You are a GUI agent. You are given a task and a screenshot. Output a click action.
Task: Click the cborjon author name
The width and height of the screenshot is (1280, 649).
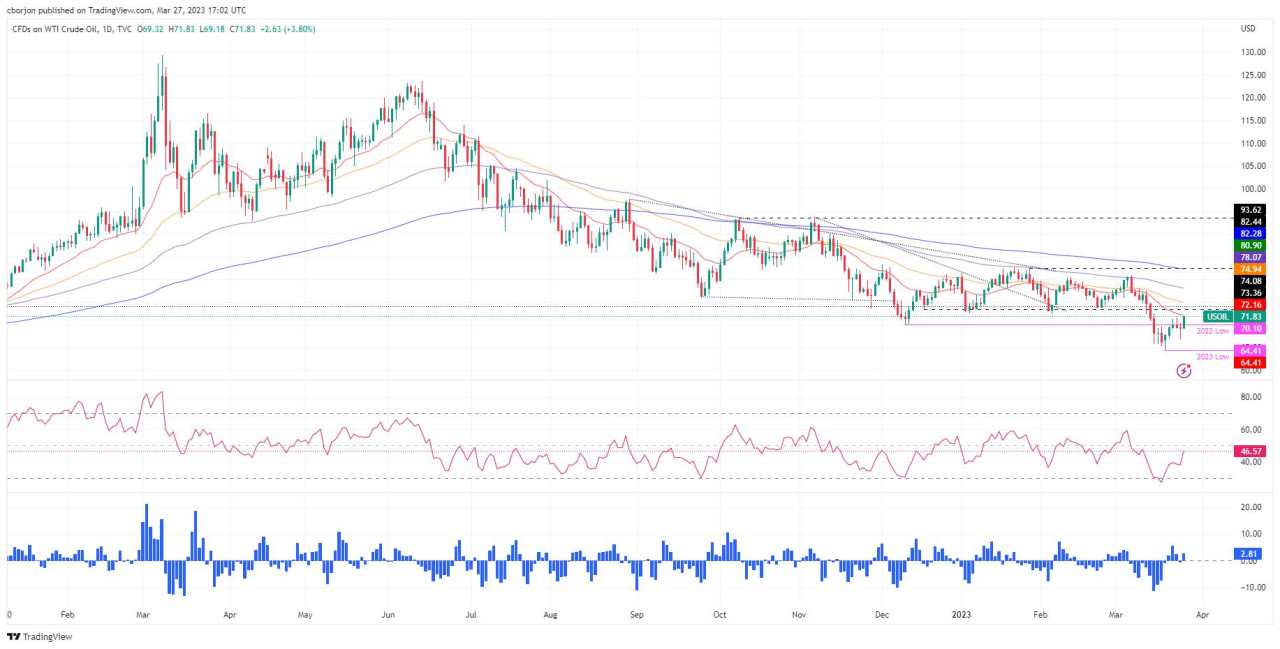pyautogui.click(x=23, y=10)
